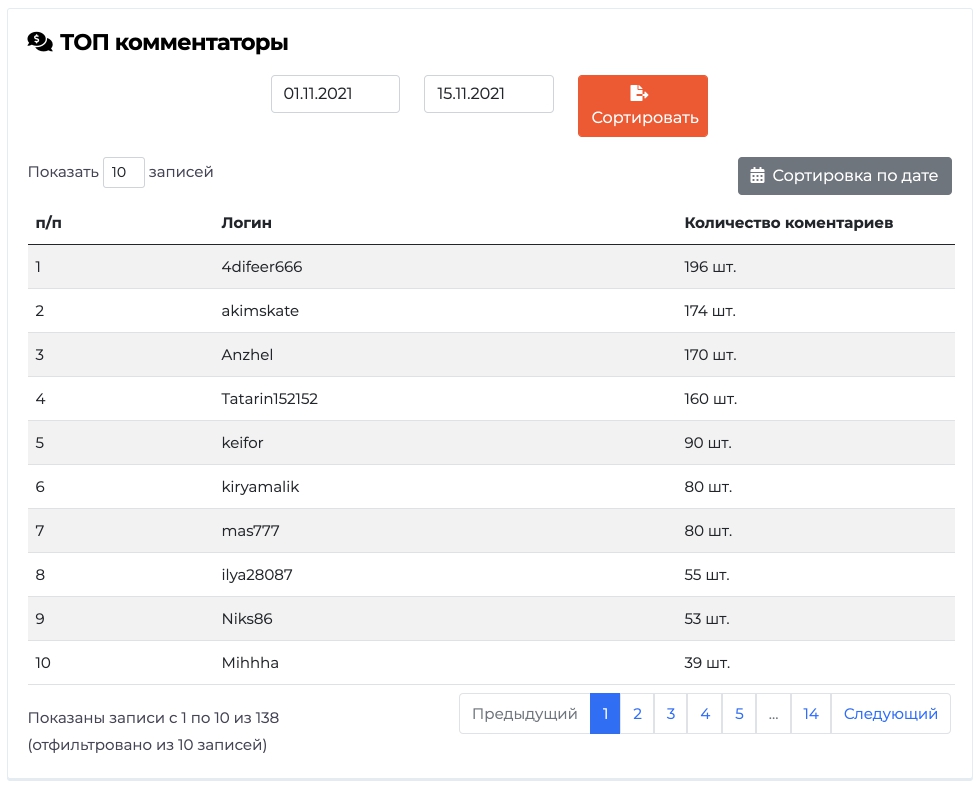Image resolution: width=980 pixels, height=792 pixels.
Task: Click the calendar icon on date sort button
Action: point(757,176)
